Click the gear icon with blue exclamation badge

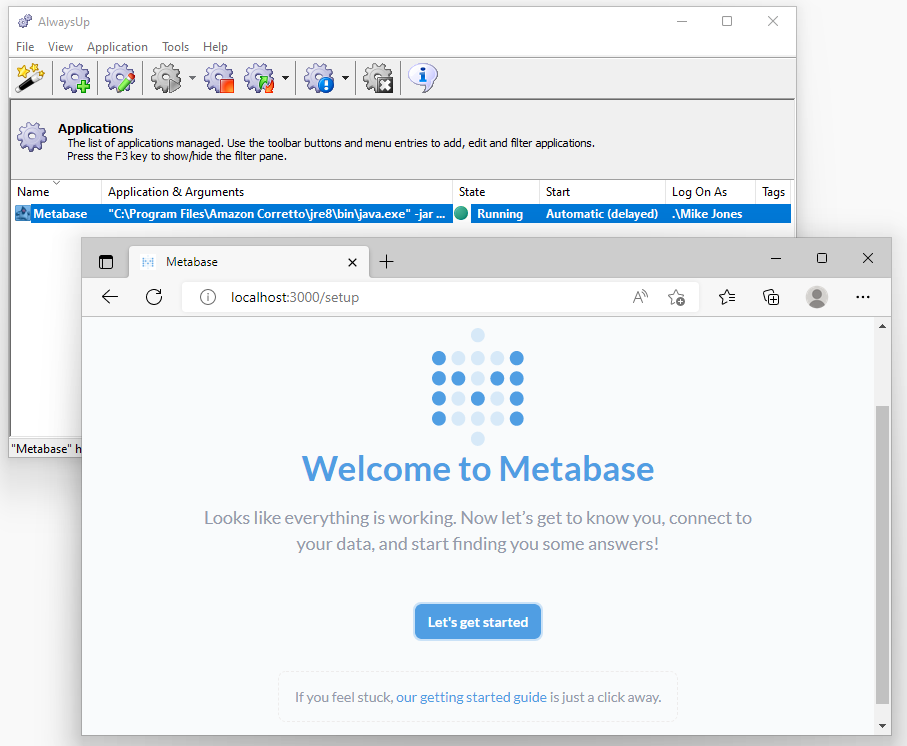pos(319,78)
